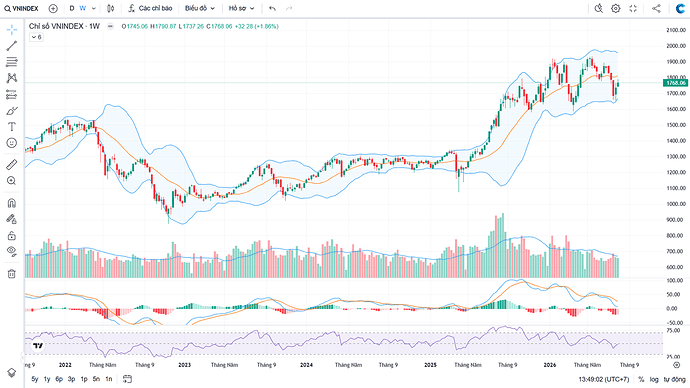Open the VNINDEX symbol search
This screenshot has width=690, height=388.
tap(22, 8)
